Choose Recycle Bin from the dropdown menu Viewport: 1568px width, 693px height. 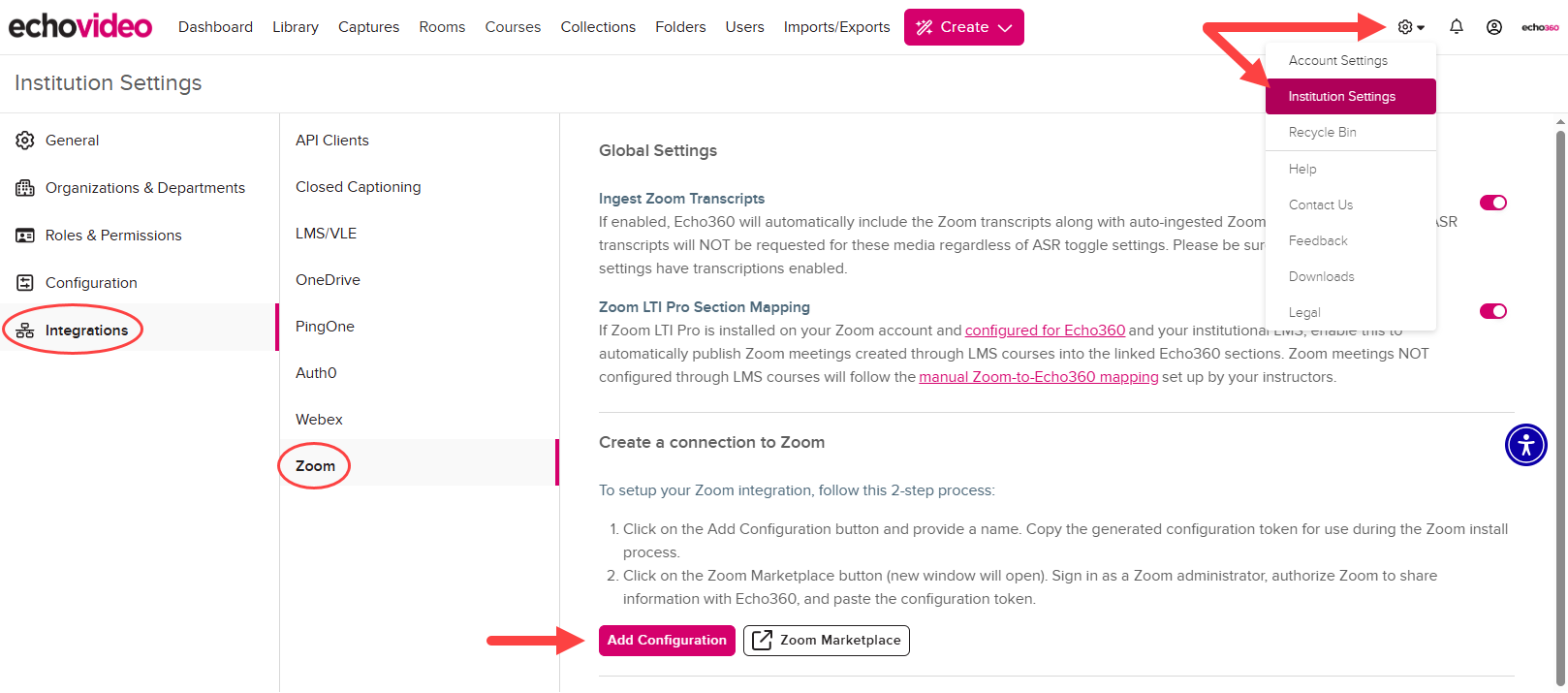1321,132
